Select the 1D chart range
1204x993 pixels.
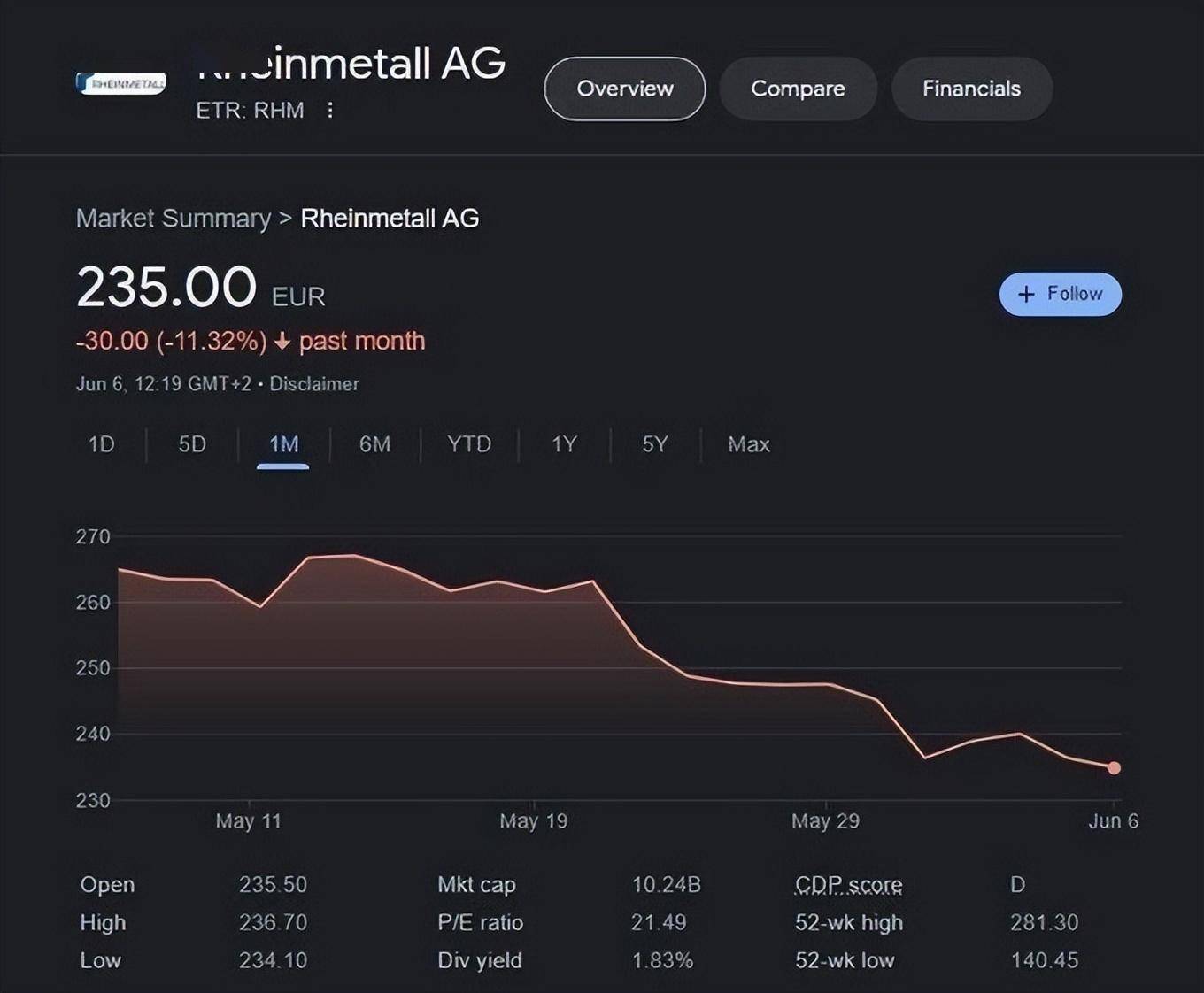tap(102, 444)
